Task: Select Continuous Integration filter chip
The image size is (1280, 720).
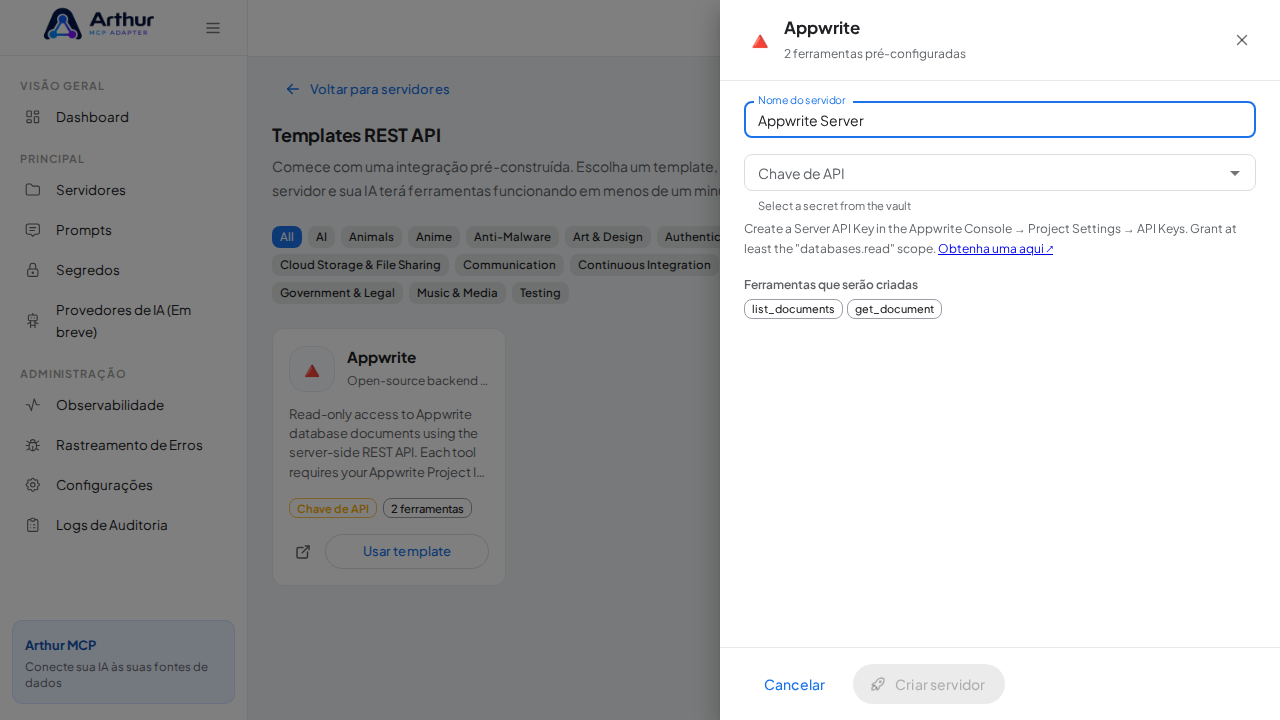Action: click(x=644, y=265)
